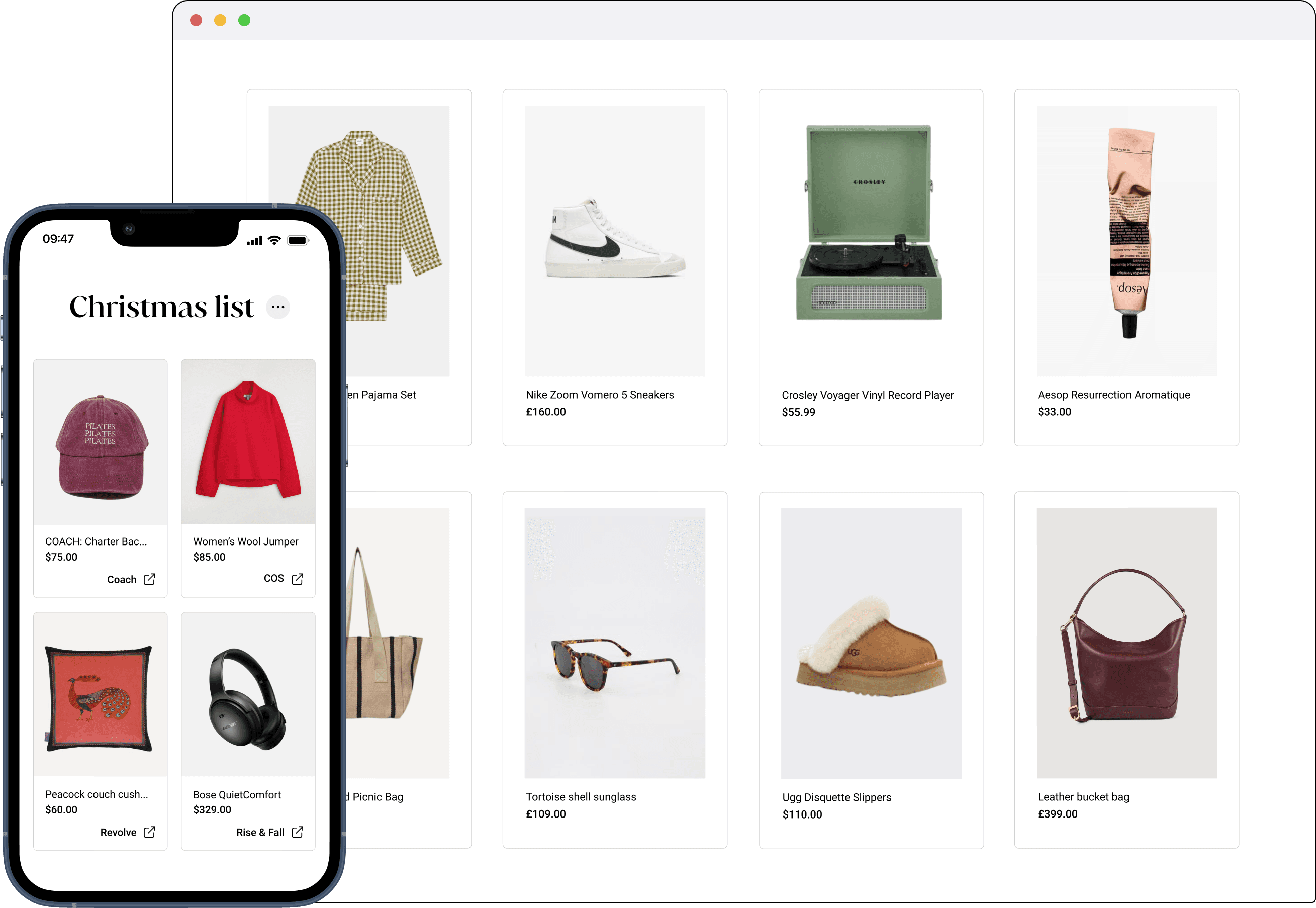Select the 'Ugg Disquette Slippers' title
This screenshot has height=908, width=1316.
tap(837, 797)
